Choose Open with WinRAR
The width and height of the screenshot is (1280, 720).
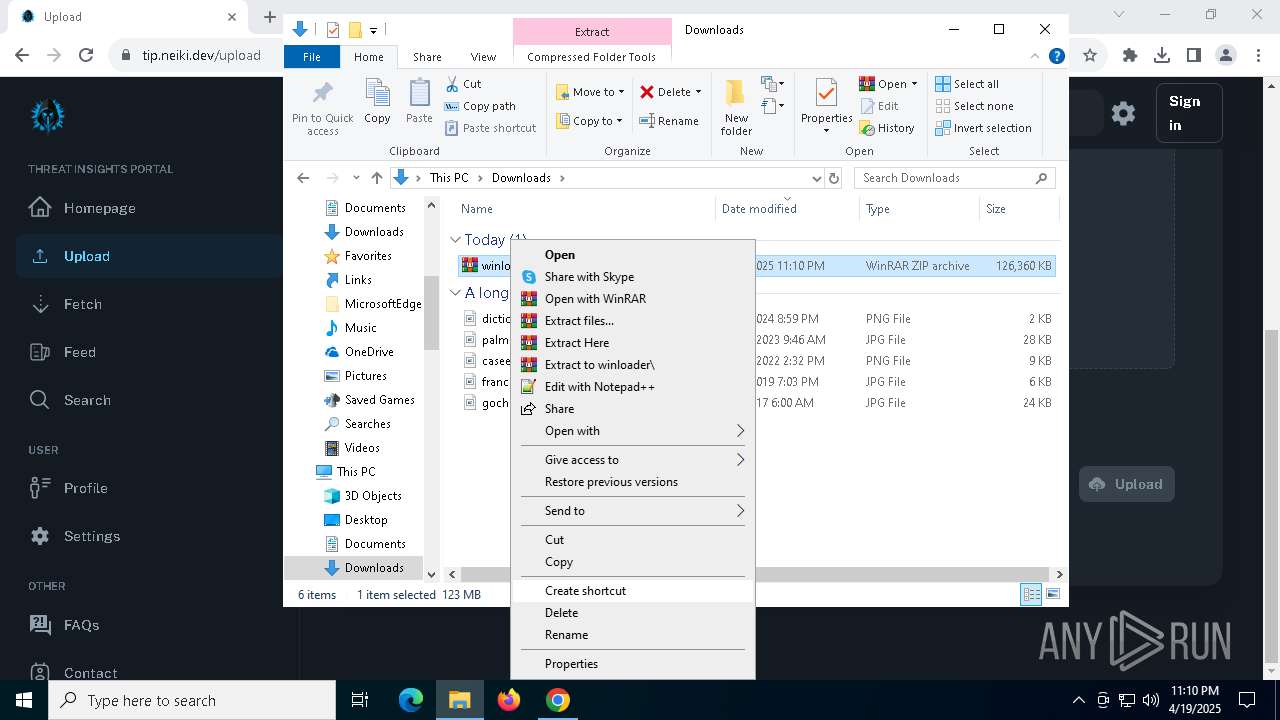(632, 299)
